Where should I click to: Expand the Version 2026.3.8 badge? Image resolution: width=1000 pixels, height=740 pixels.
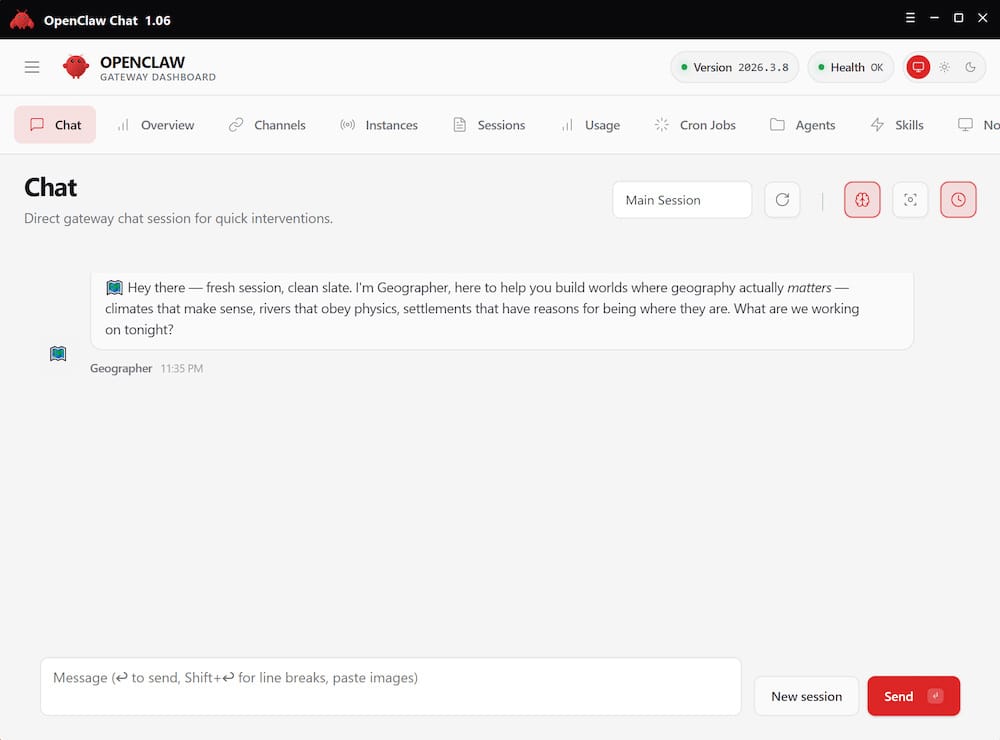pos(734,66)
